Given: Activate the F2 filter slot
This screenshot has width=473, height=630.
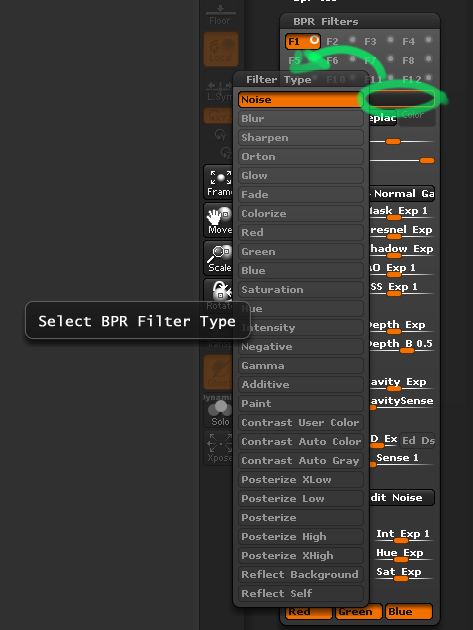Looking at the screenshot, I should [x=340, y=42].
